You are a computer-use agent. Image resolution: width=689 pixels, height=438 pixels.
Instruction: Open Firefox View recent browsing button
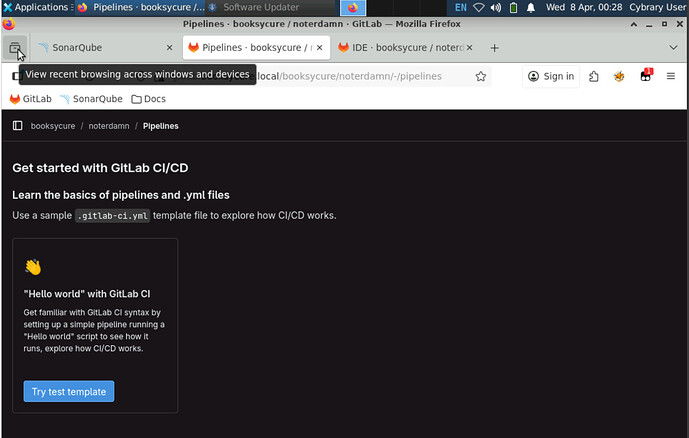(x=15, y=47)
